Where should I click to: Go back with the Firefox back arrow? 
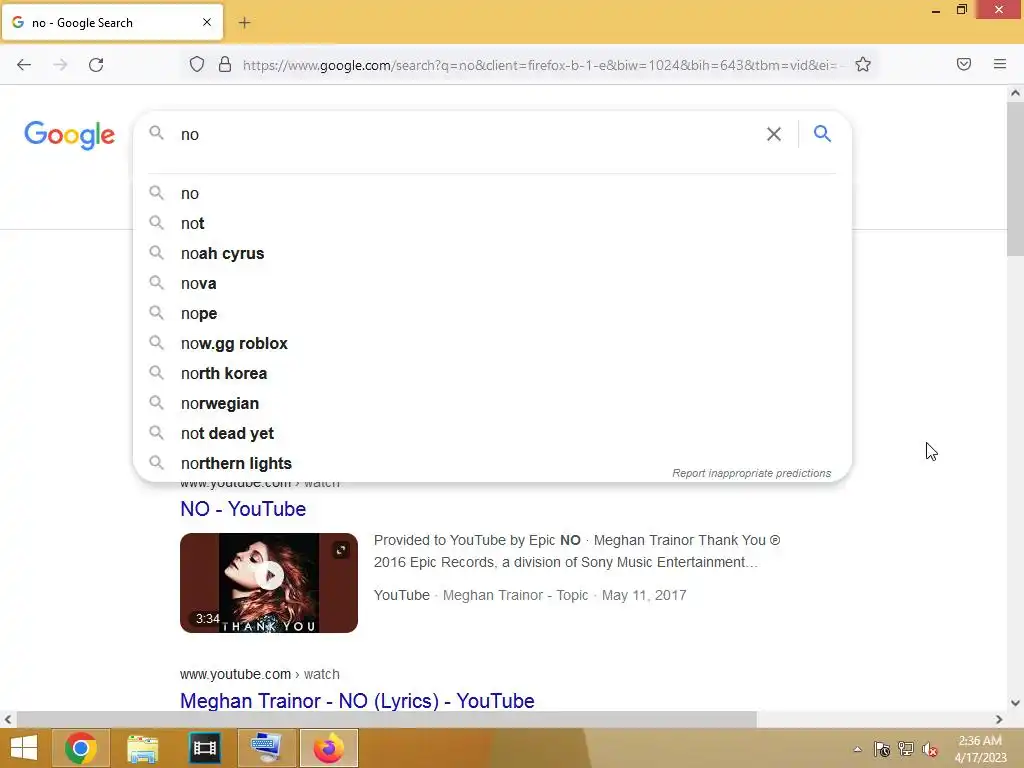click(x=24, y=65)
